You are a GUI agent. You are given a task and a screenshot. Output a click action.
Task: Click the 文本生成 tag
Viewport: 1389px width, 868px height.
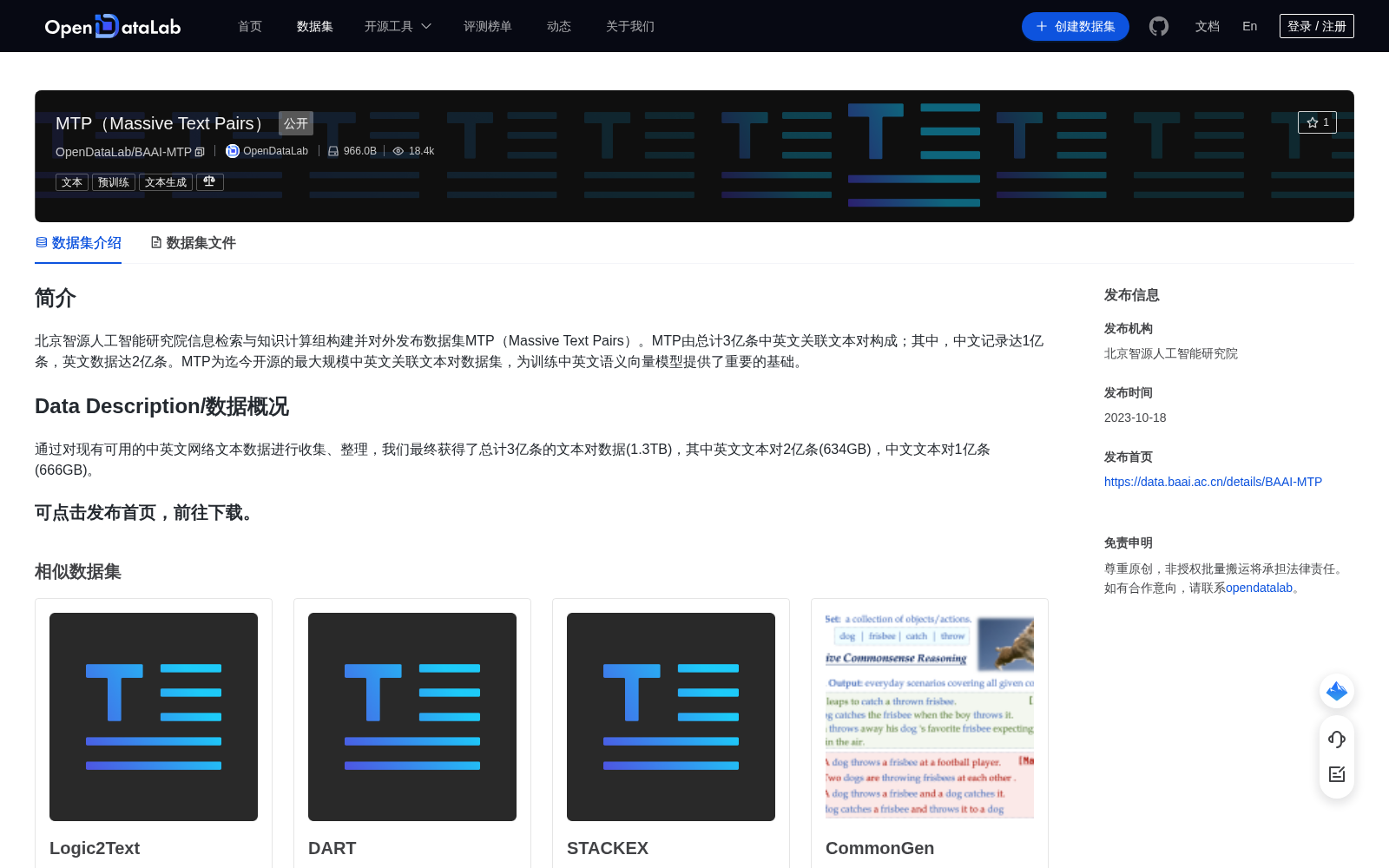click(x=166, y=182)
